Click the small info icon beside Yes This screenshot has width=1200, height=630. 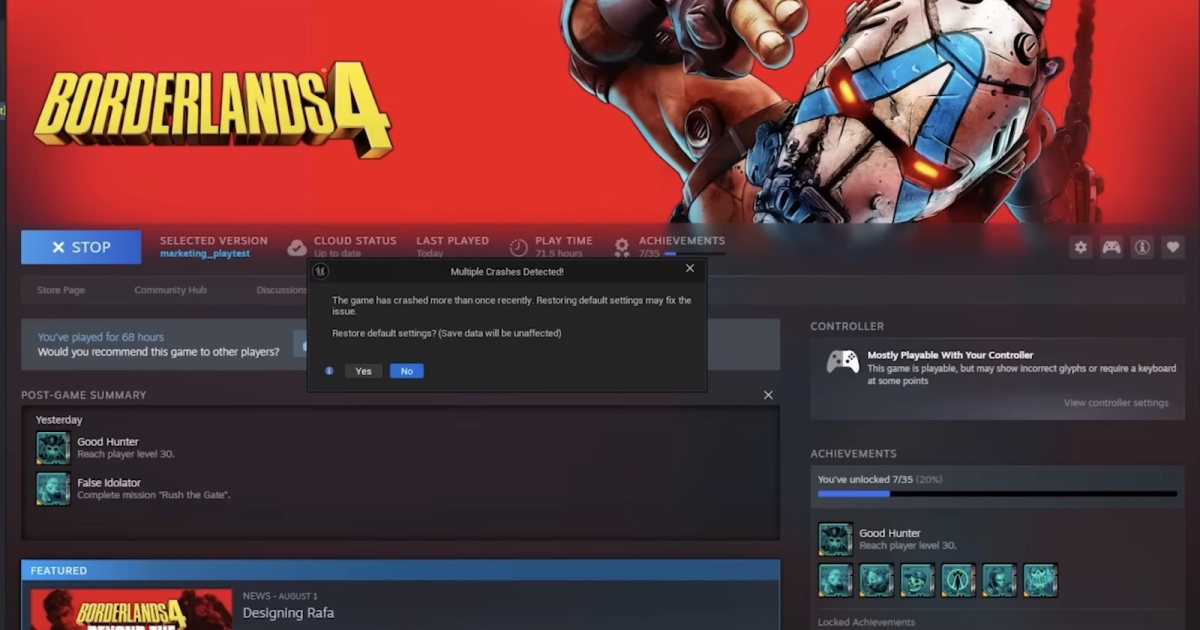click(329, 371)
